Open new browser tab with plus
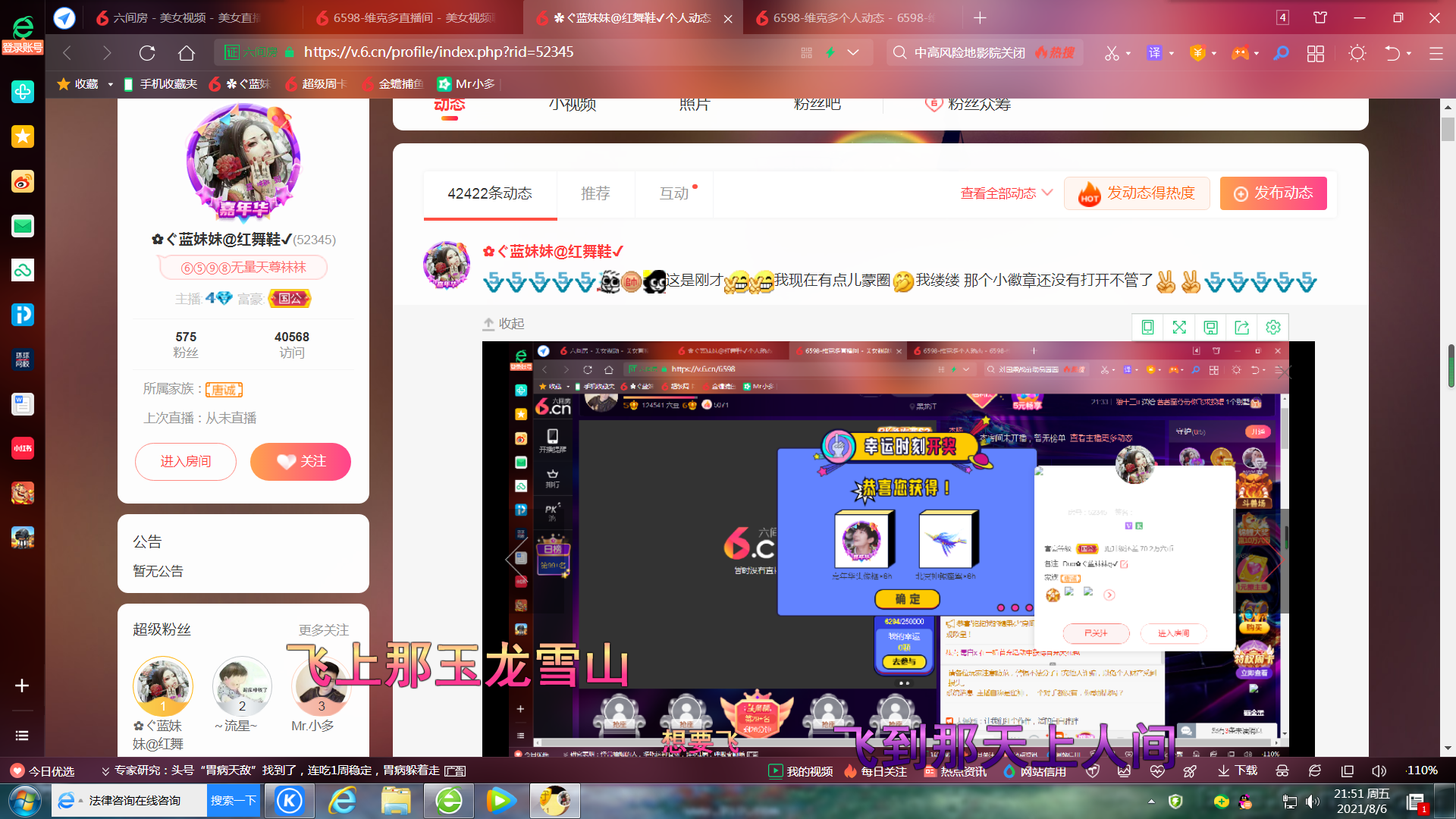 [980, 17]
